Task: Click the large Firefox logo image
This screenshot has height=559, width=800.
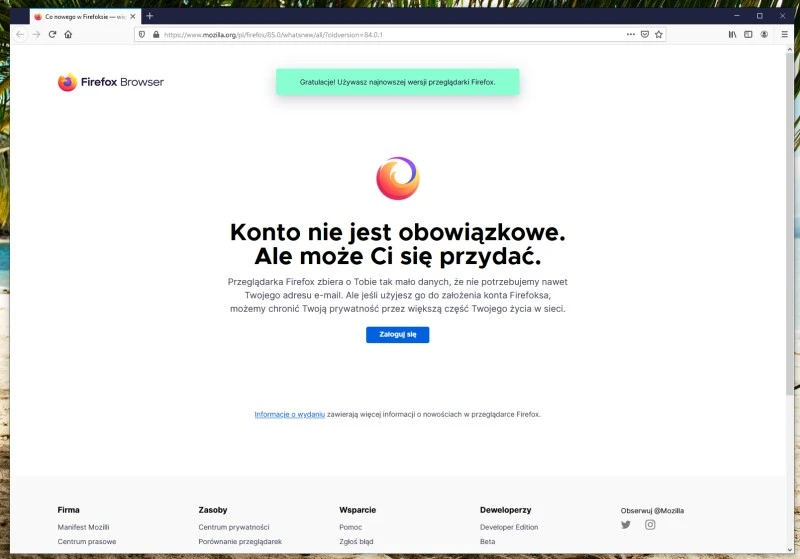Action: (x=397, y=178)
